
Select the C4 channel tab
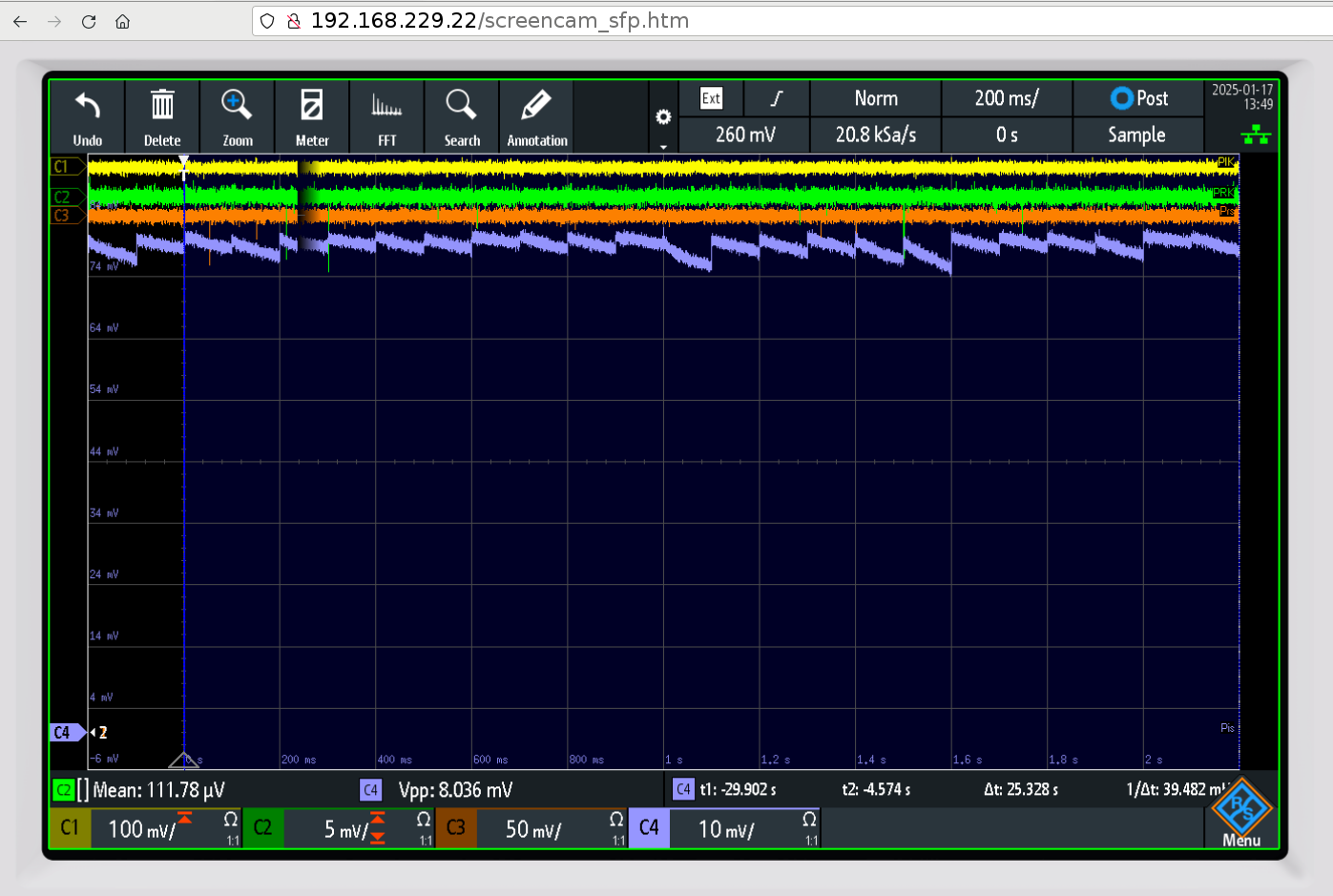(649, 828)
